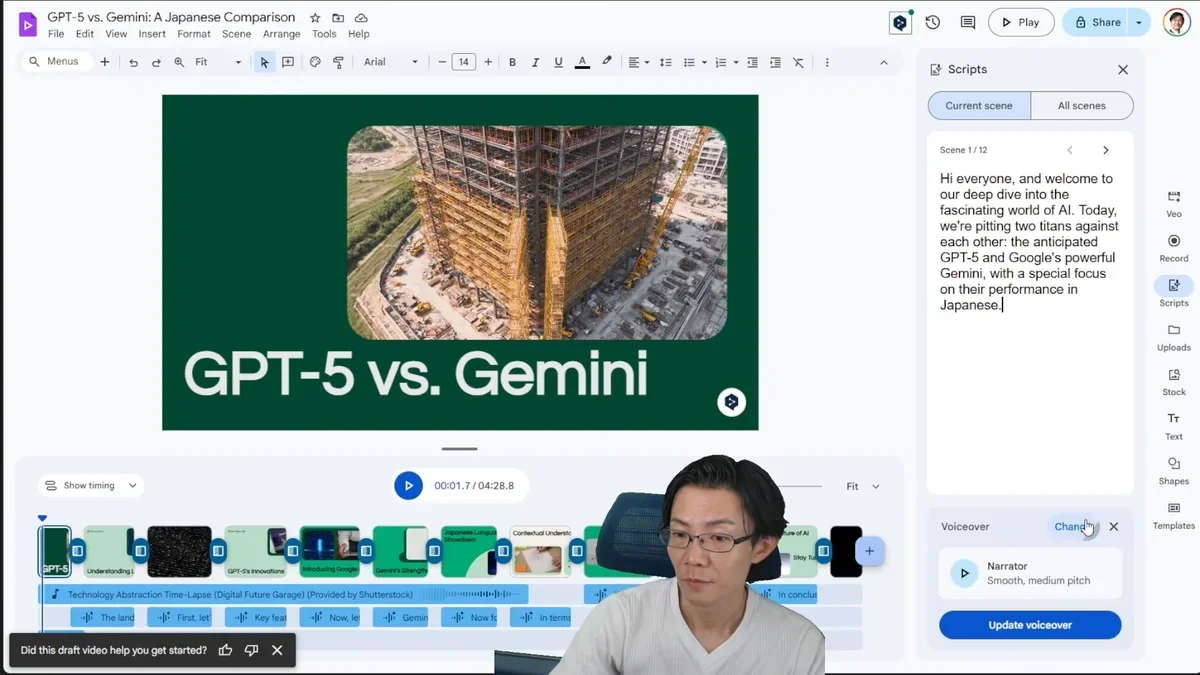Viewport: 1200px width, 675px height.
Task: Select the Introducing Google scene thumbnail
Action: (x=330, y=551)
